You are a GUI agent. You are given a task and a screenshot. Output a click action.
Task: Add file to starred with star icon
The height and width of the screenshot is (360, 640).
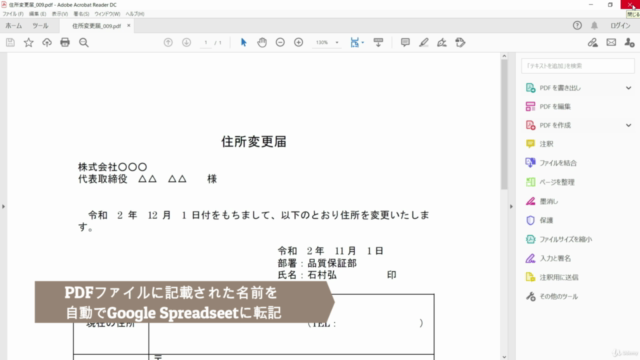pyautogui.click(x=29, y=42)
